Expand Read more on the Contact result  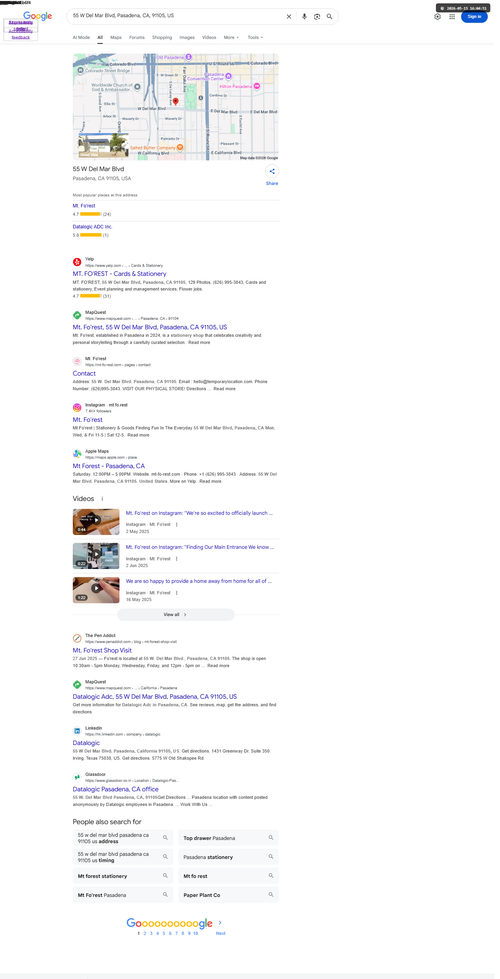[x=225, y=389]
